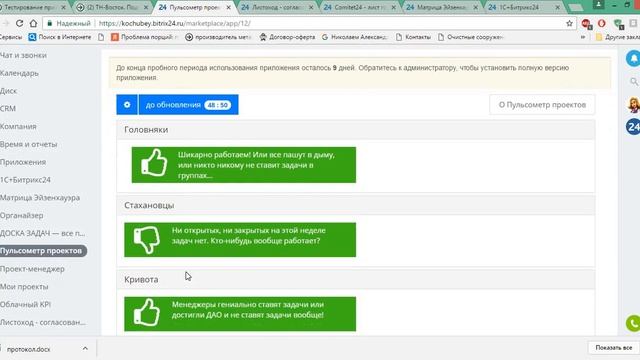Open 1С+Битрикс24 sidebar item
The width and height of the screenshot is (640, 360).
pyautogui.click(x=25, y=180)
